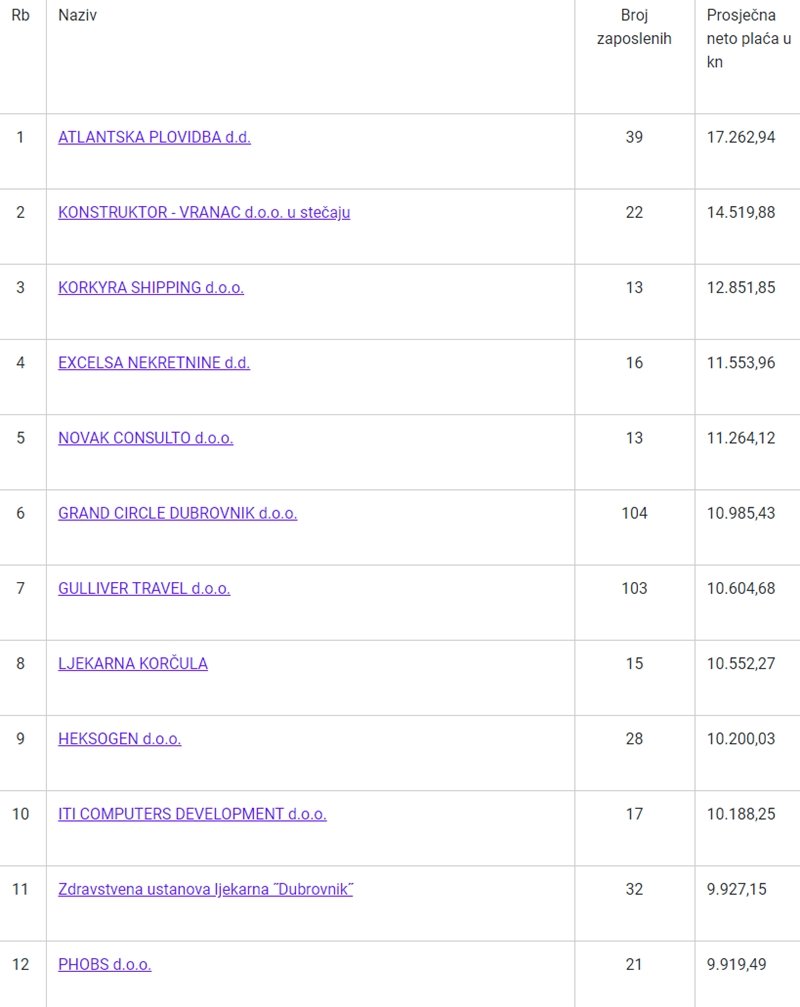Viewport: 800px width, 1007px height.
Task: Open Zdravstvena ustanova ljekarna Dubrovnik link
Action: 205,890
